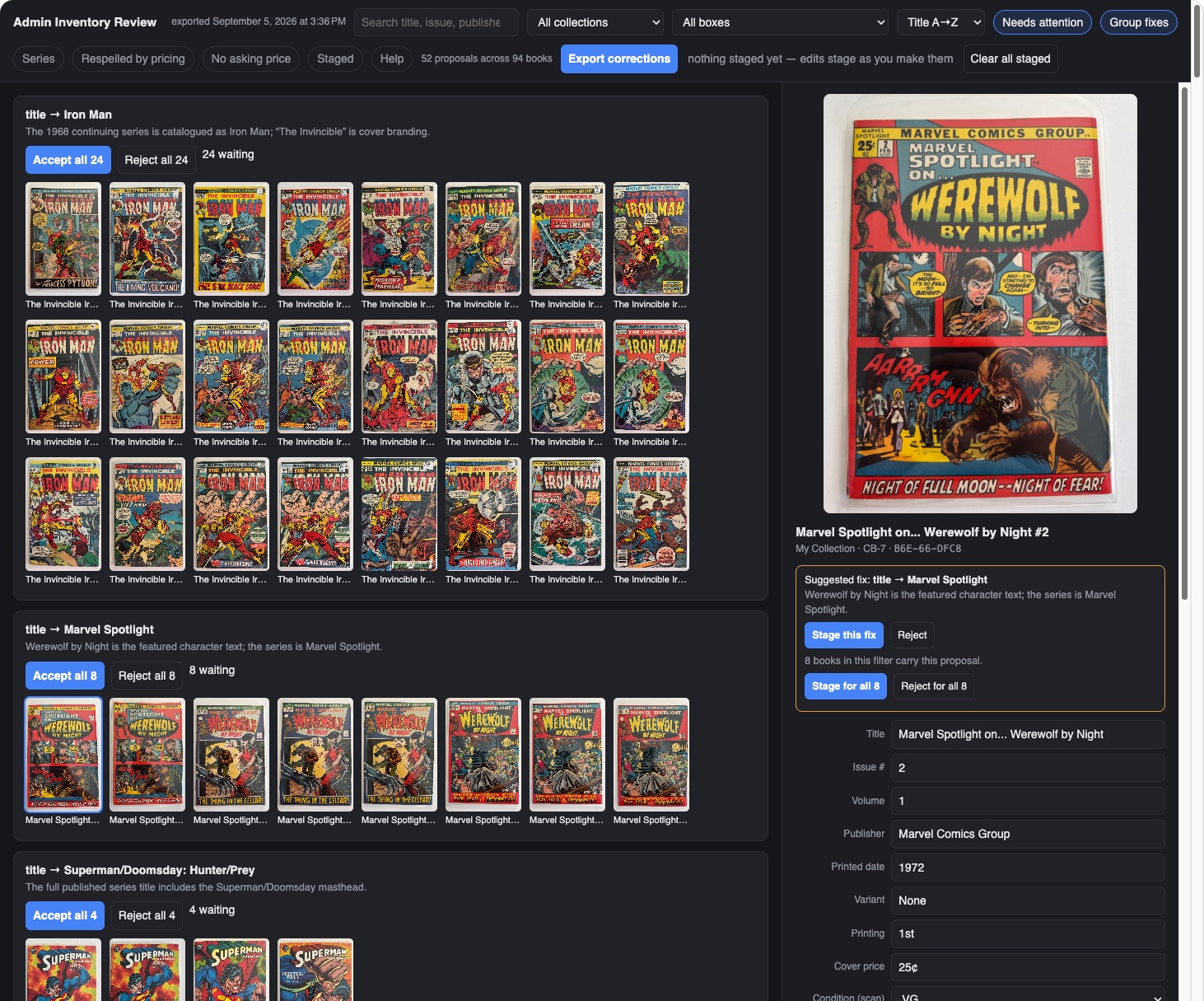Reject all 4 Superman/Doomsday fixes
The image size is (1204, 1001).
click(147, 915)
